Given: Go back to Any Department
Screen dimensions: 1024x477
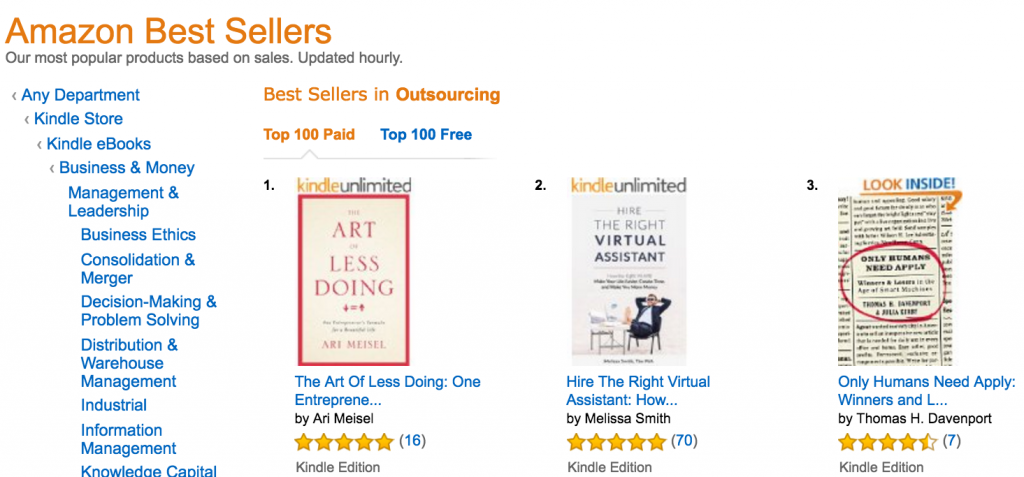Looking at the screenshot, I should (80, 95).
